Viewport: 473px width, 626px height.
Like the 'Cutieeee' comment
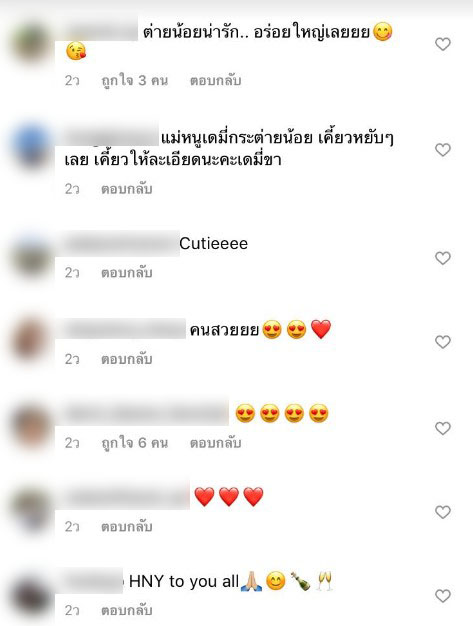(x=443, y=258)
